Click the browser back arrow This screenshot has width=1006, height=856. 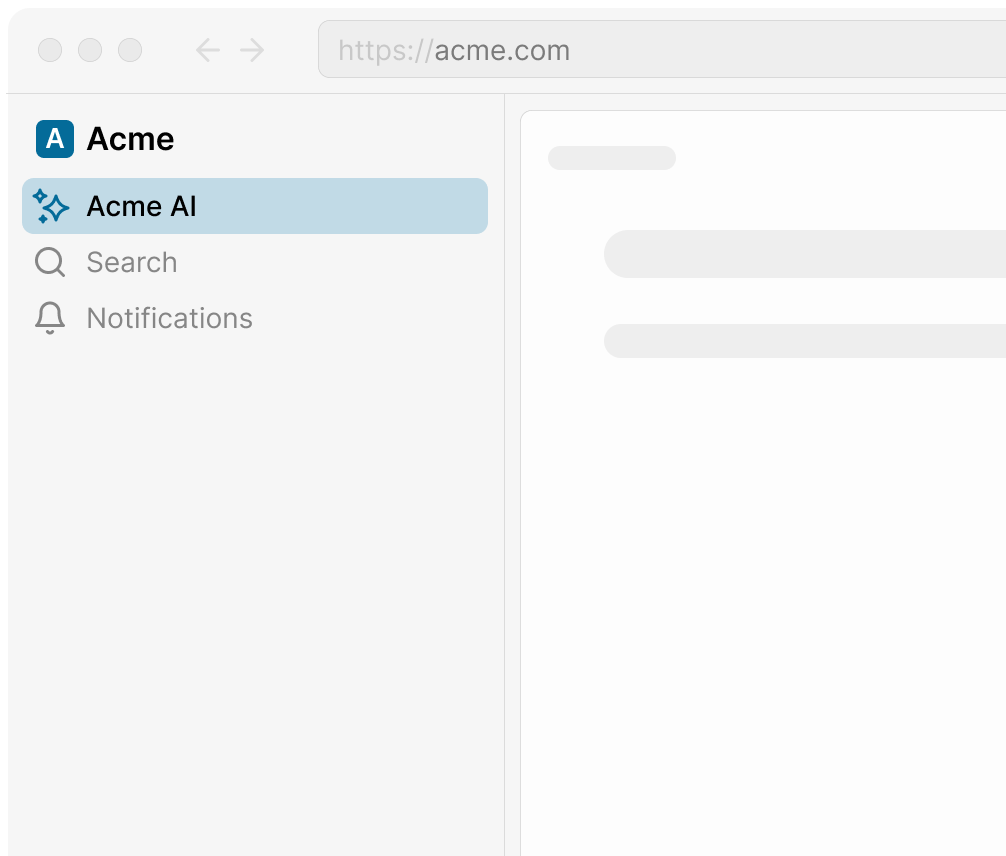tap(207, 50)
